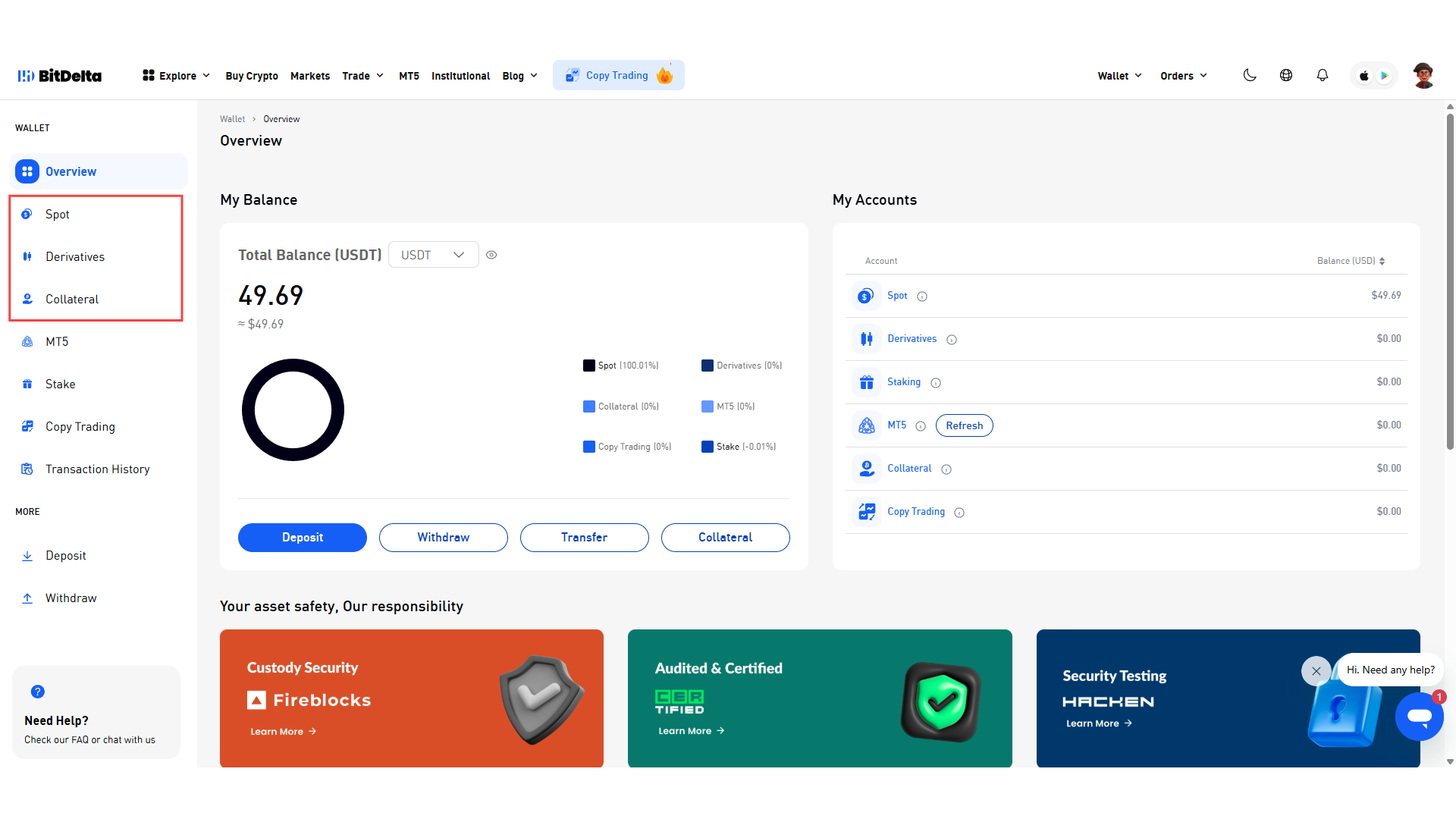
Task: Click the Collateral button under balance
Action: (726, 538)
